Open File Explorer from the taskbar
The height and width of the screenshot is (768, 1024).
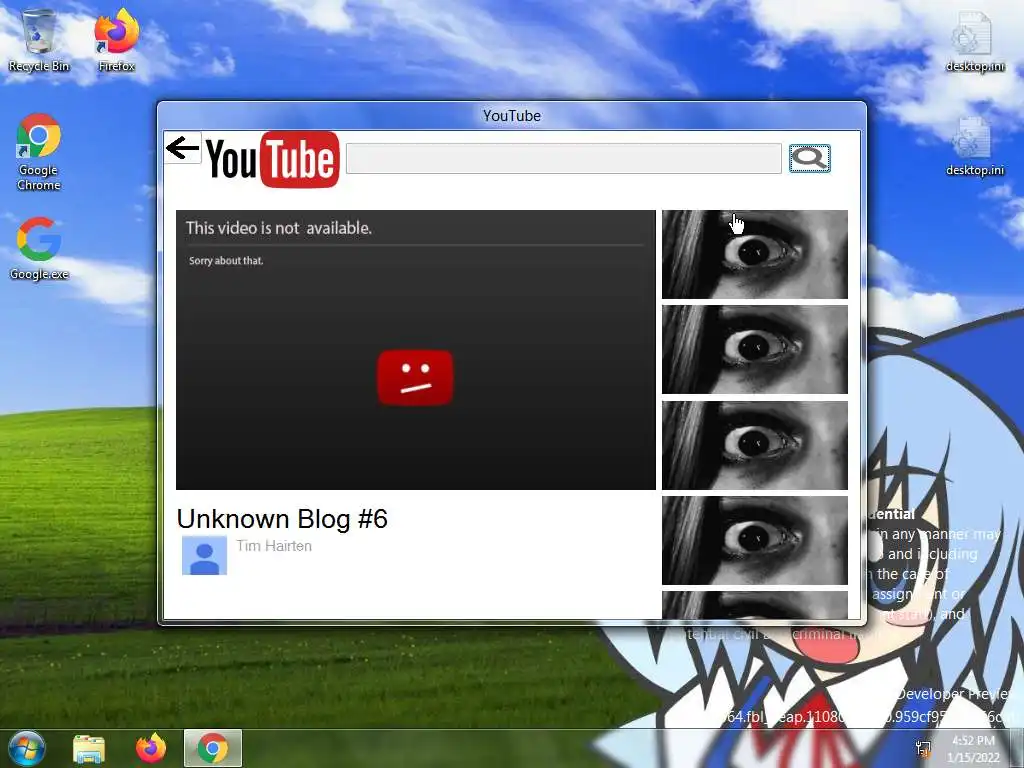89,748
